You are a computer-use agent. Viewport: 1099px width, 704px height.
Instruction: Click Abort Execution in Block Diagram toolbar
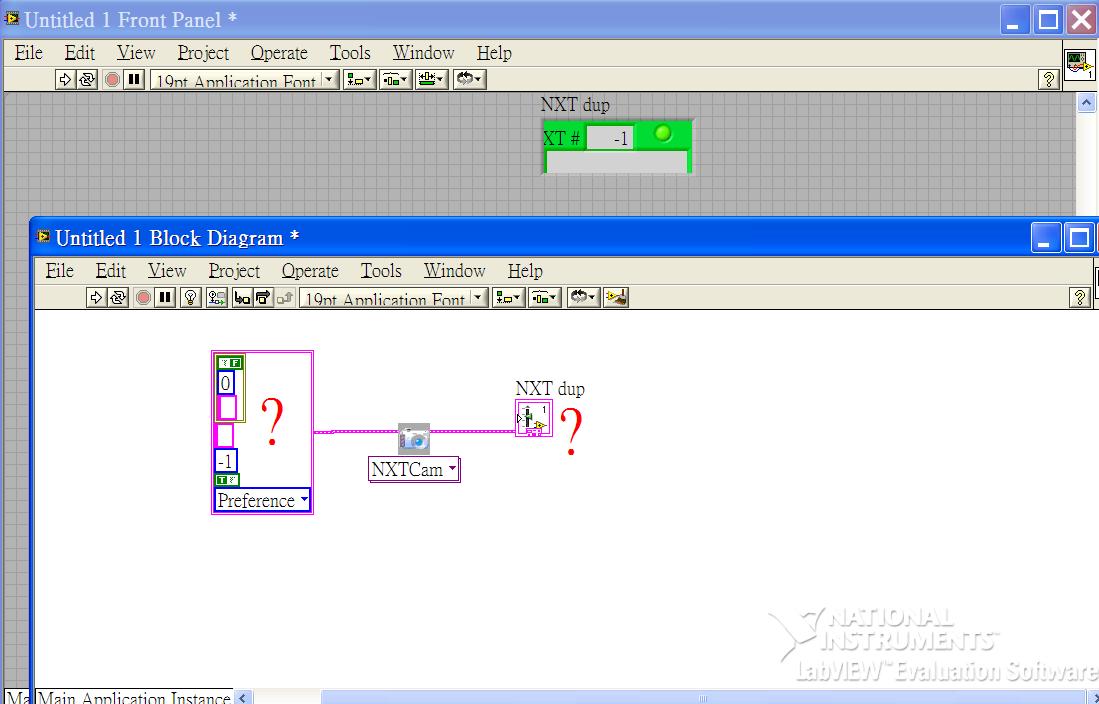(143, 297)
